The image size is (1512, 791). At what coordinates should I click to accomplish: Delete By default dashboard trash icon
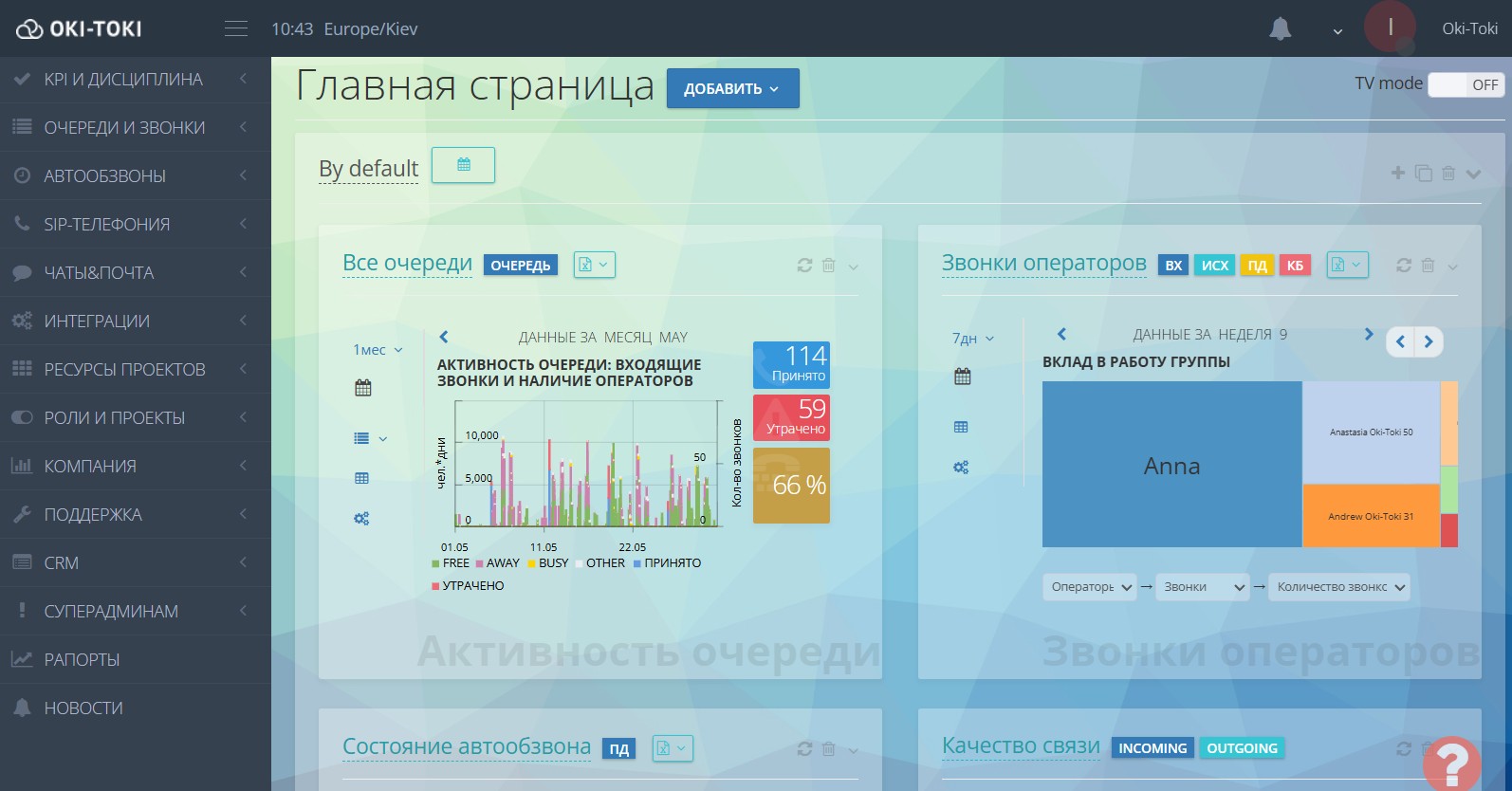tap(1448, 173)
